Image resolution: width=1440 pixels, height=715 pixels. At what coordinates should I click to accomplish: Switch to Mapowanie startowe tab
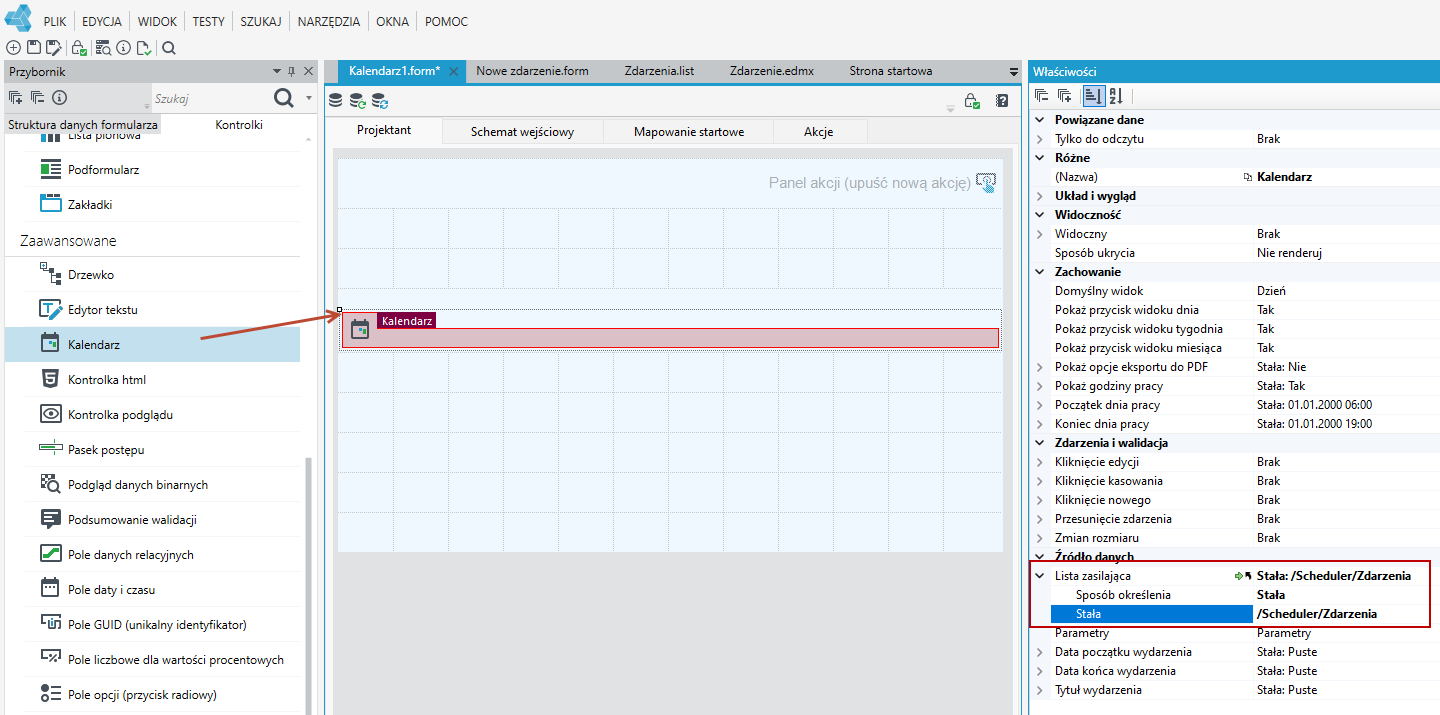(689, 131)
